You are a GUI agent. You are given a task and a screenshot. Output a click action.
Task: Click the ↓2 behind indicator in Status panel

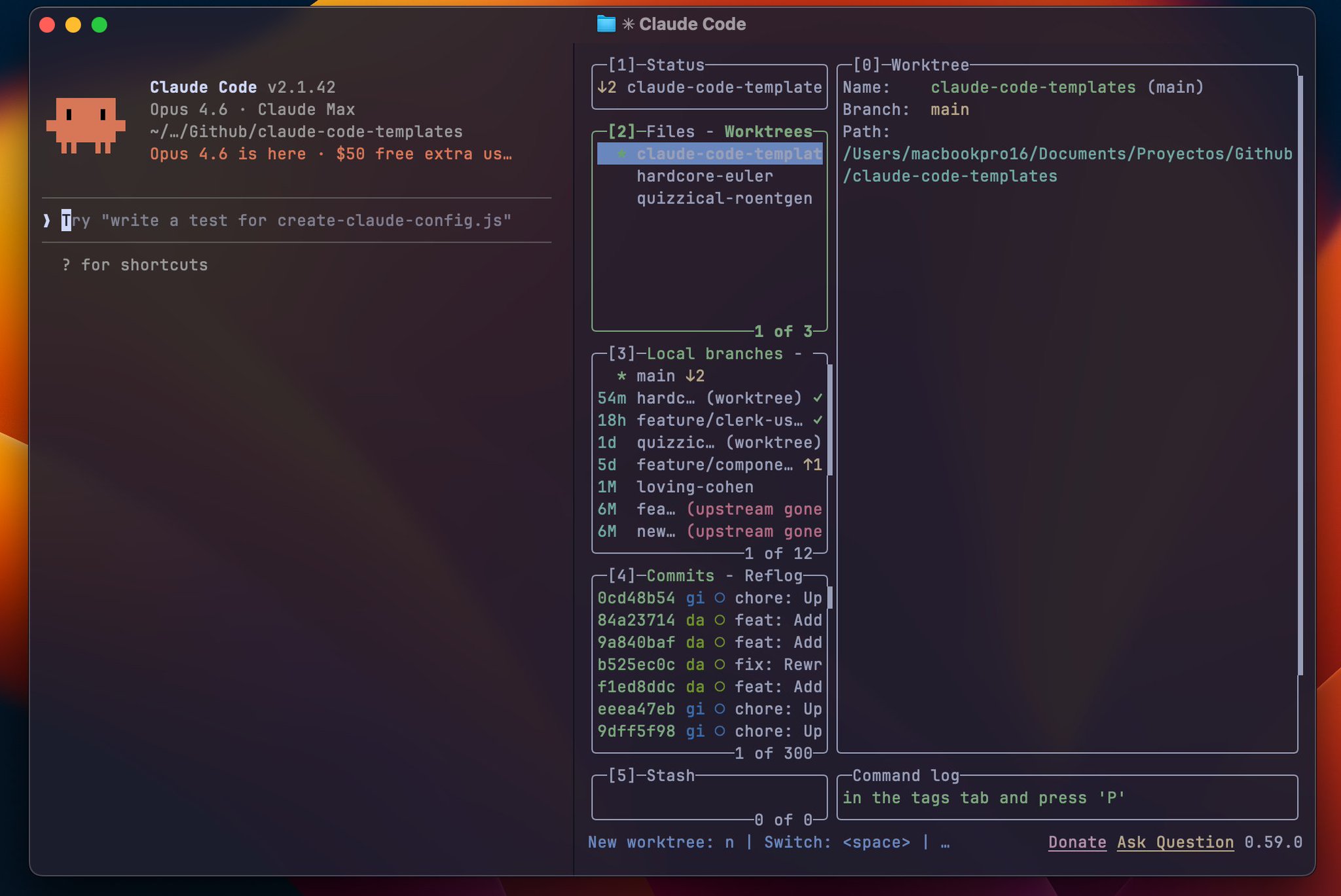tap(606, 87)
